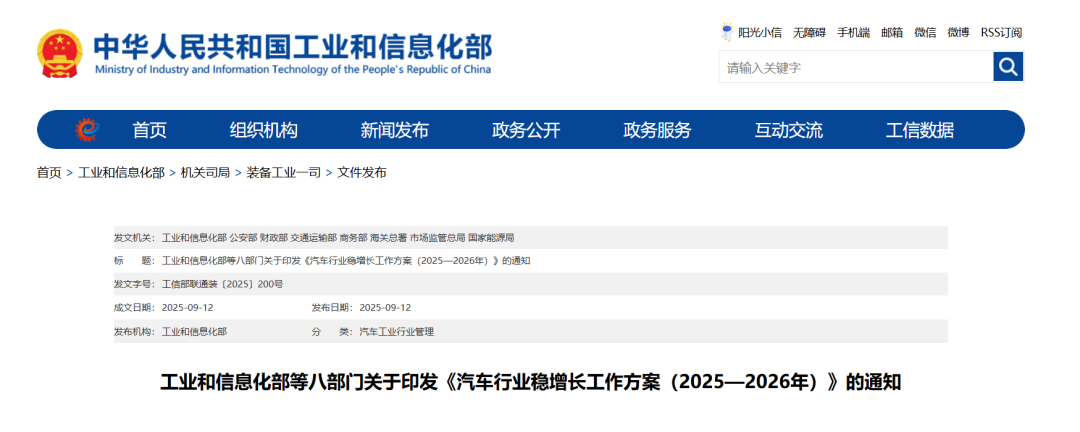1080x432 pixels.
Task: Click the 手机端 link
Action: tap(853, 32)
